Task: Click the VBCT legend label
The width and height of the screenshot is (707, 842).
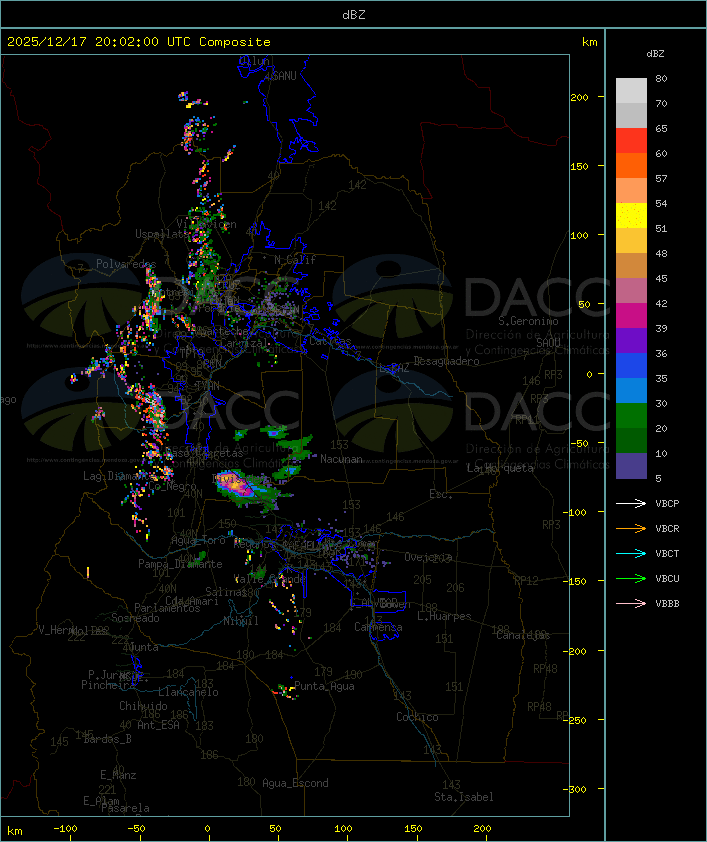Action: (667, 554)
